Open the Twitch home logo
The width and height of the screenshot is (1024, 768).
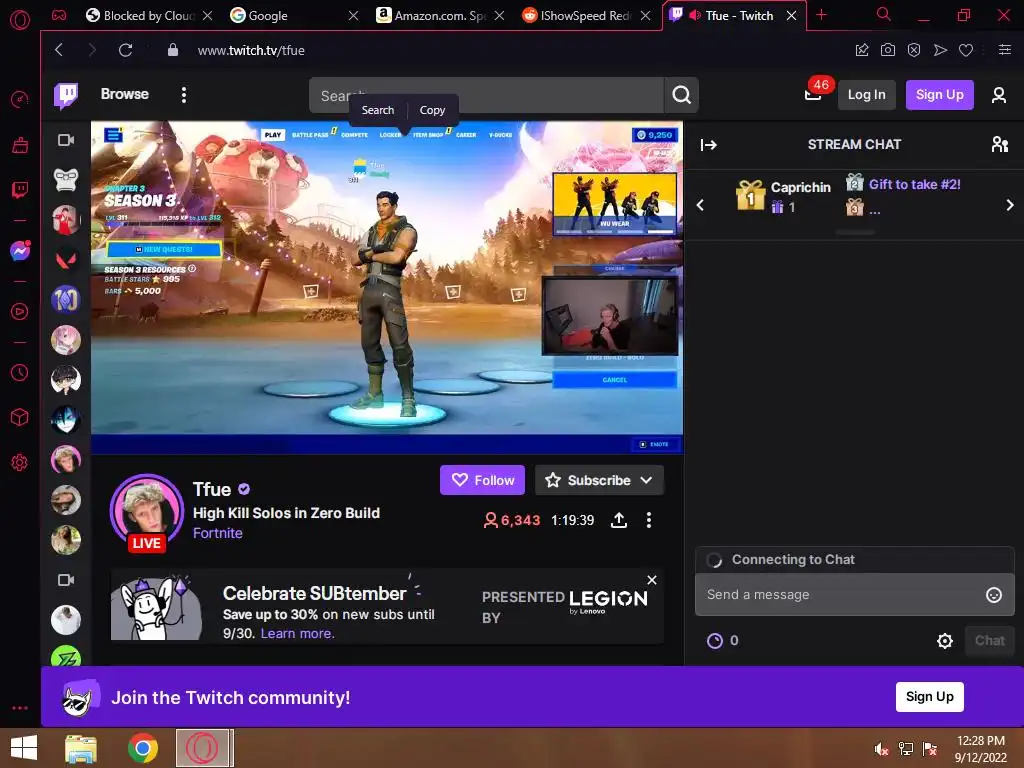pyautogui.click(x=66, y=95)
